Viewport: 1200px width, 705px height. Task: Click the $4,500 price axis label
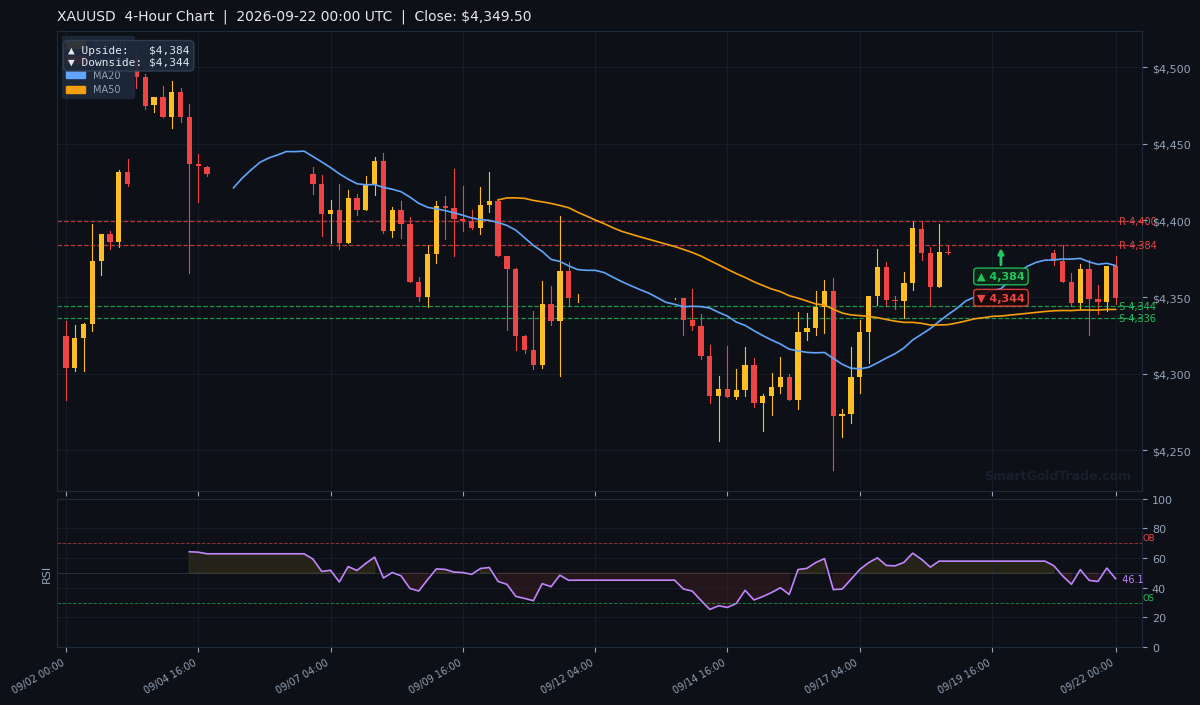1172,68
